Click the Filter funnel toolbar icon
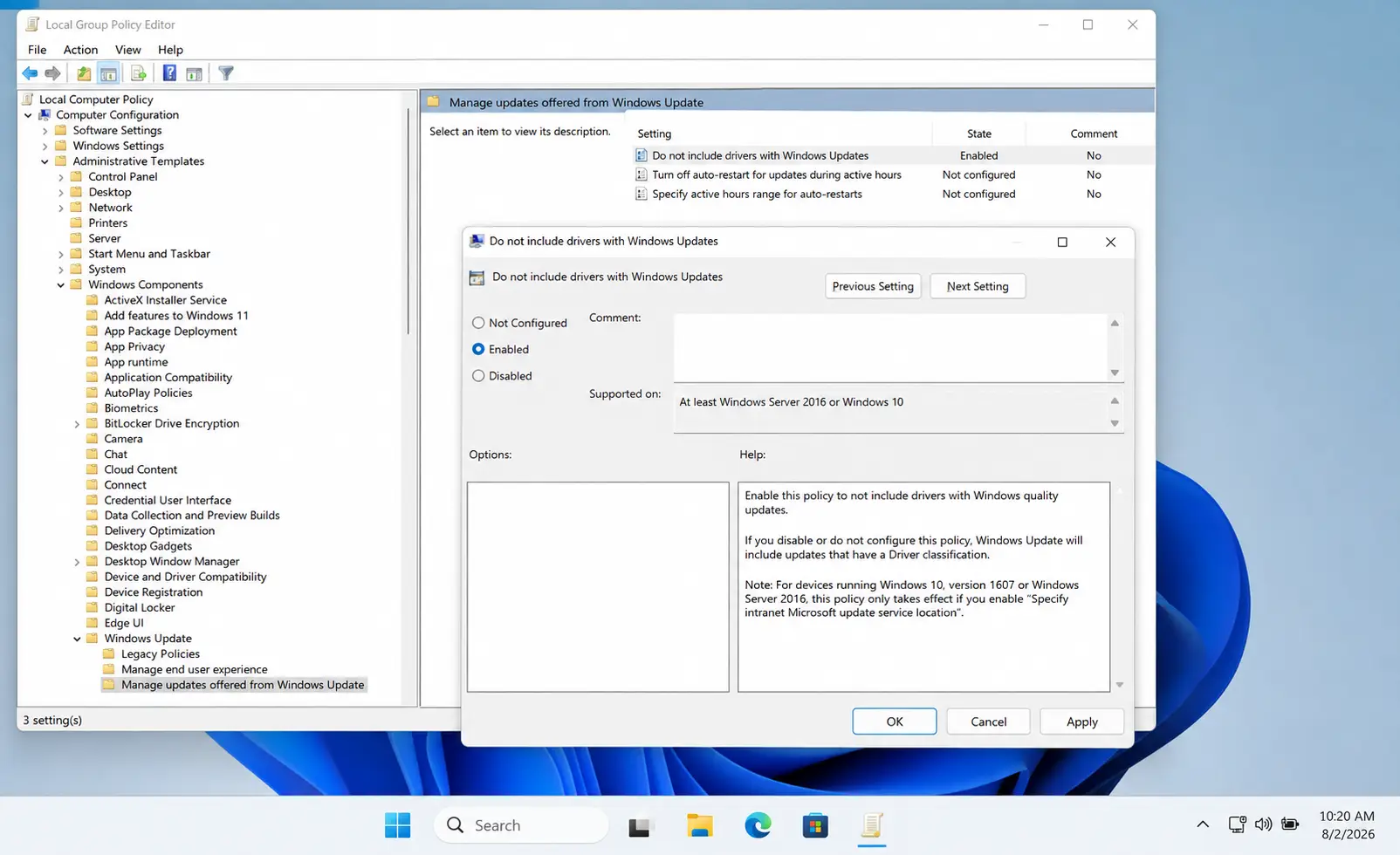This screenshot has height=855, width=1400. coord(226,73)
